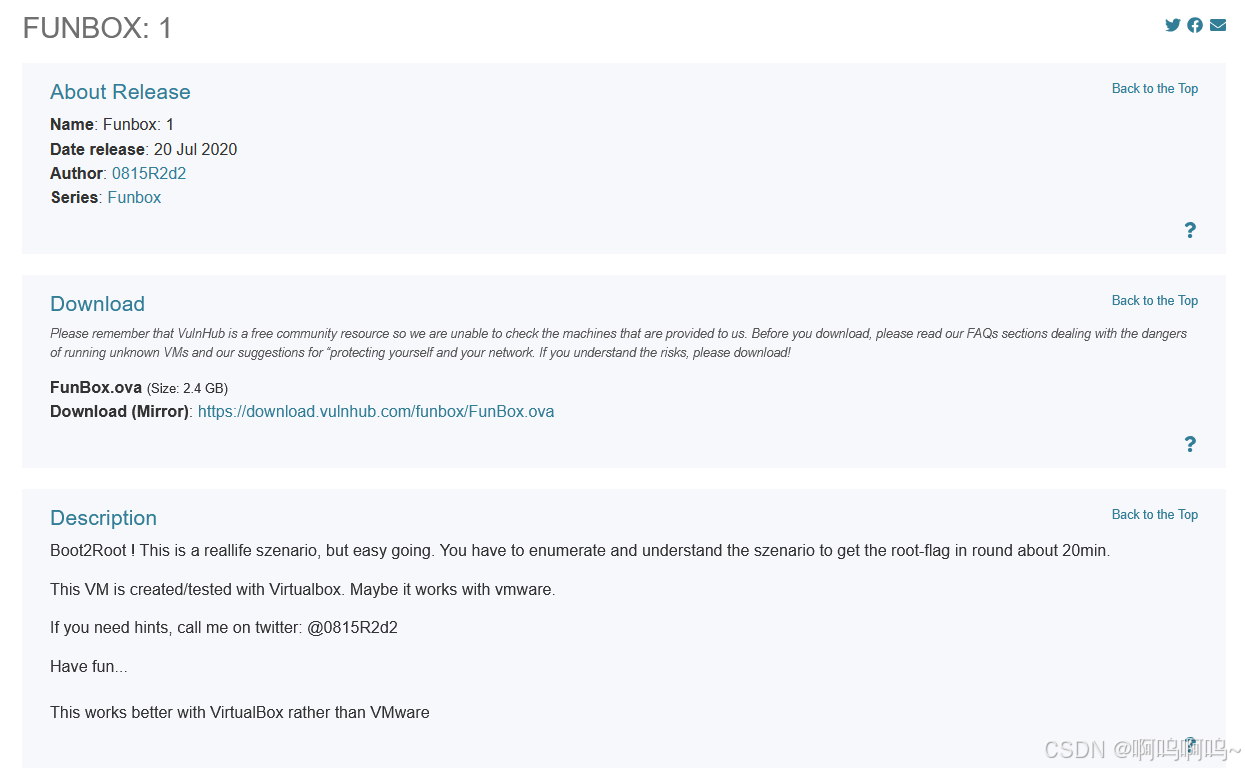This screenshot has width=1245, height=769.
Task: Click the envelope sharing icon
Action: click(x=1217, y=24)
